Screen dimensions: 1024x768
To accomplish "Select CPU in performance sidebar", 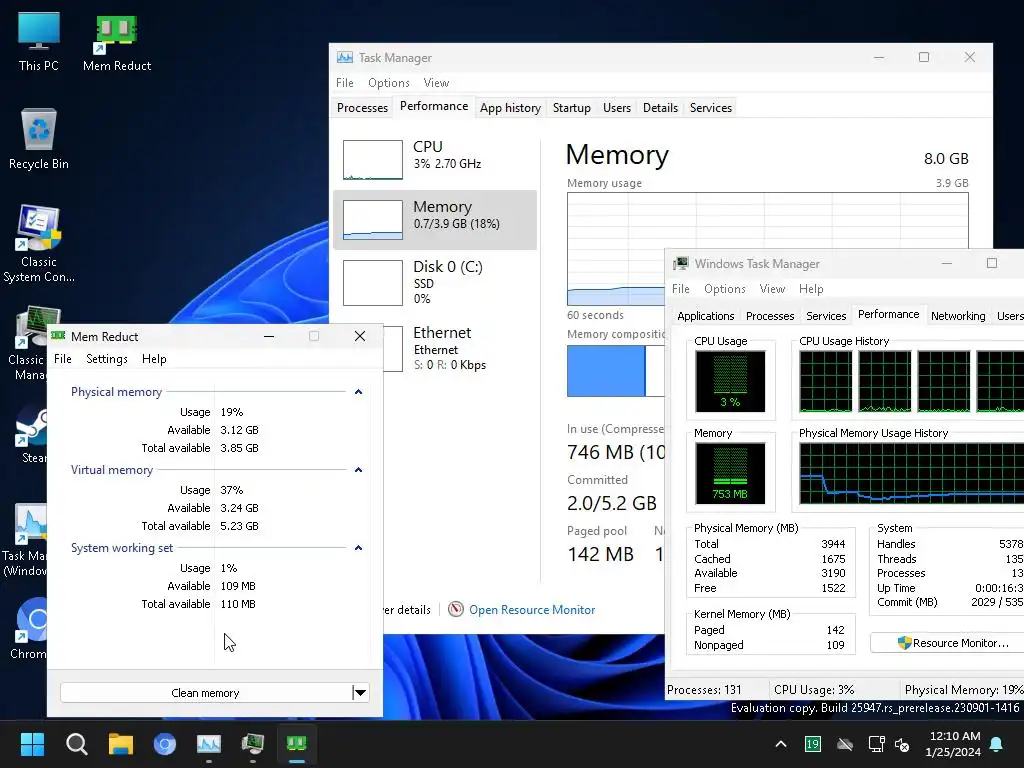I will click(x=435, y=159).
